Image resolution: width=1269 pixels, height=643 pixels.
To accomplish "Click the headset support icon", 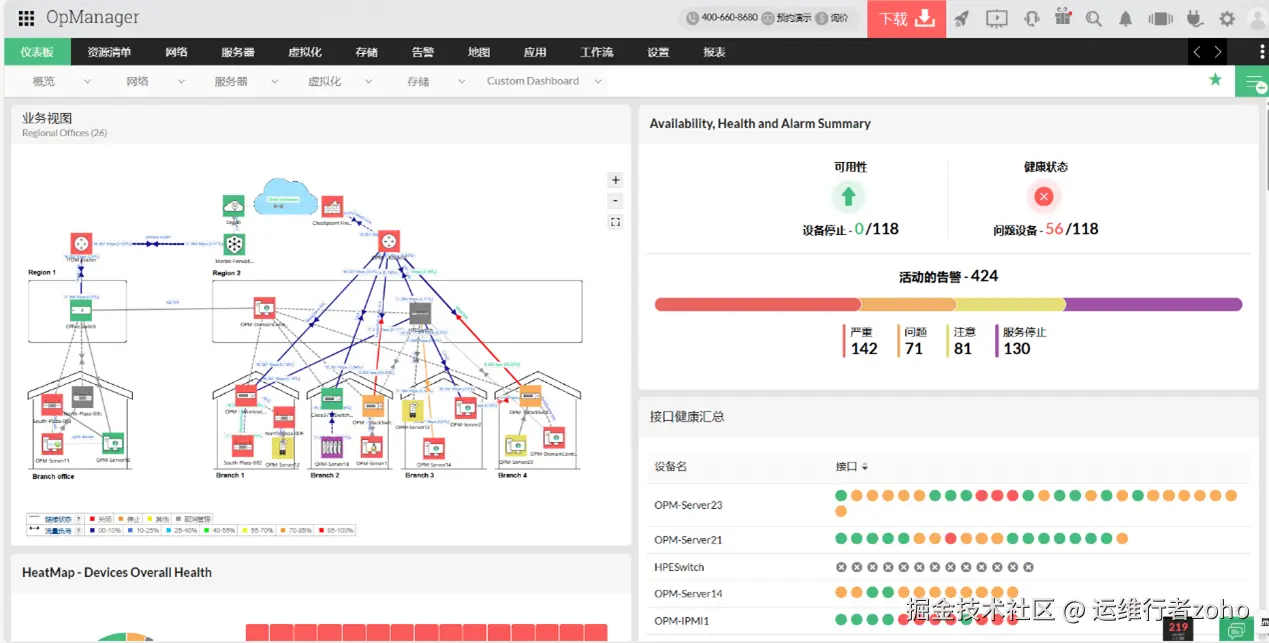I will click(1032, 18).
